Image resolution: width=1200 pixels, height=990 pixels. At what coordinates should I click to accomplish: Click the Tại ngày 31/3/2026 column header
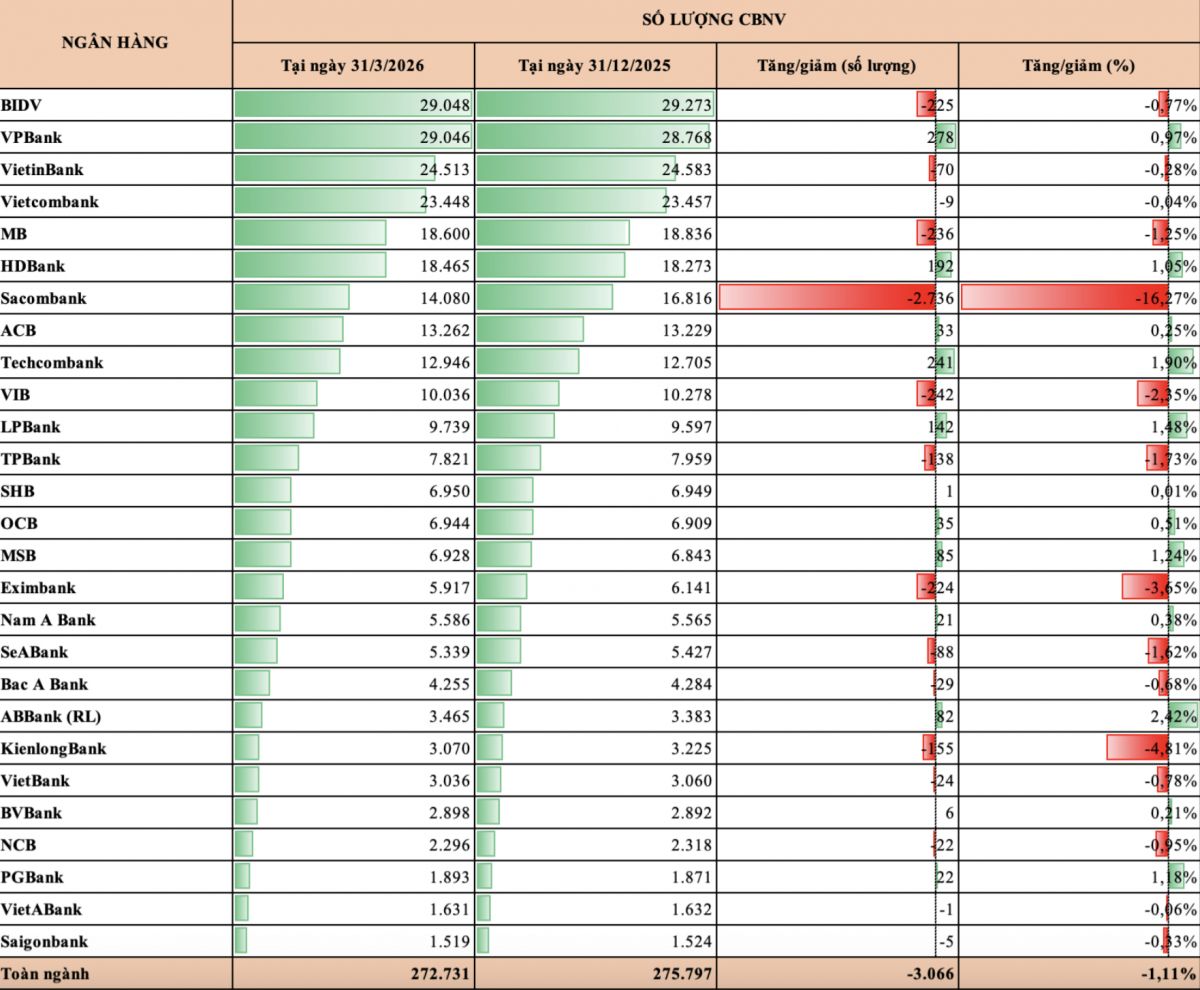[354, 65]
